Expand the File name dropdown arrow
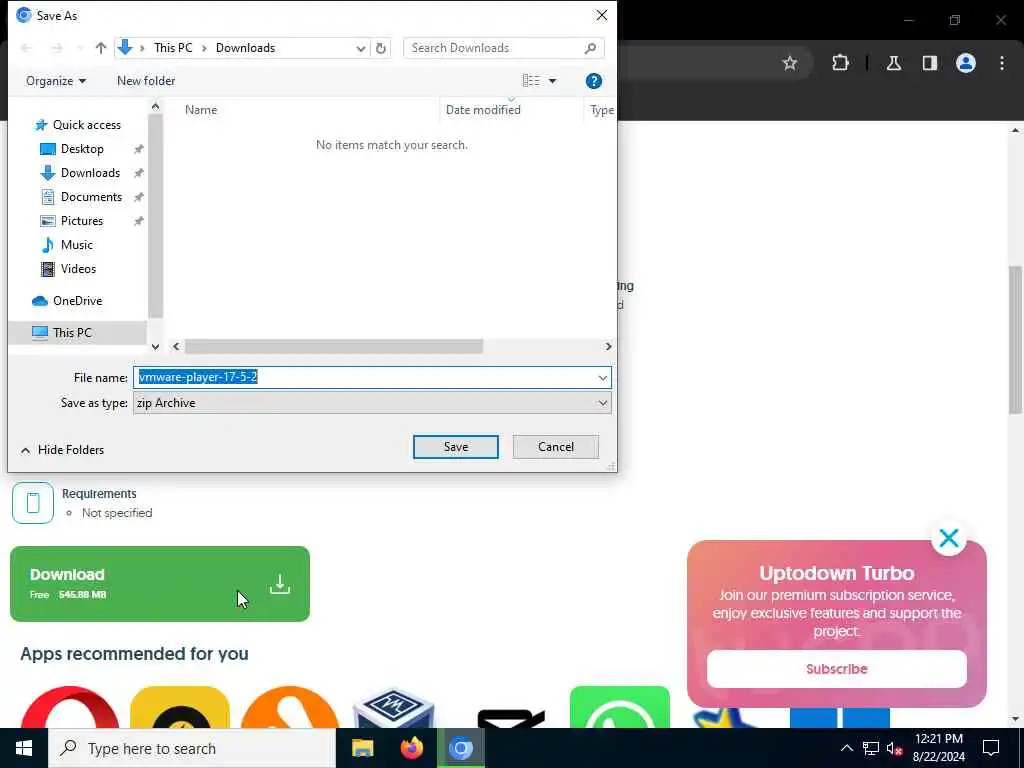Viewport: 1024px width, 768px height. 602,377
